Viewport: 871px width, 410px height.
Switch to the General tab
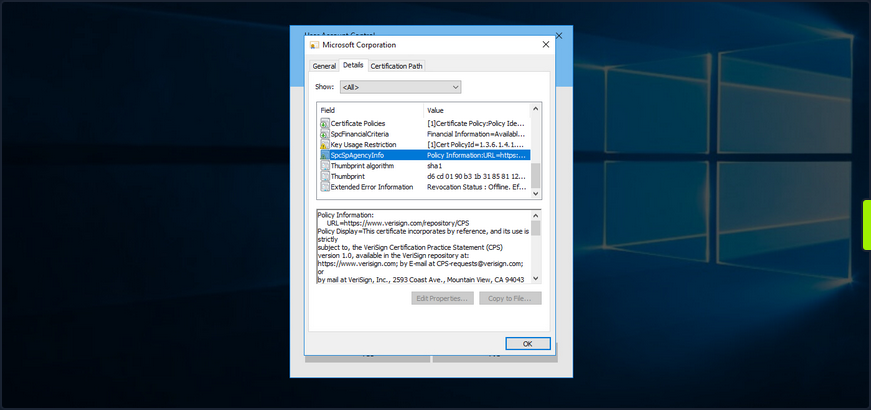pos(324,66)
